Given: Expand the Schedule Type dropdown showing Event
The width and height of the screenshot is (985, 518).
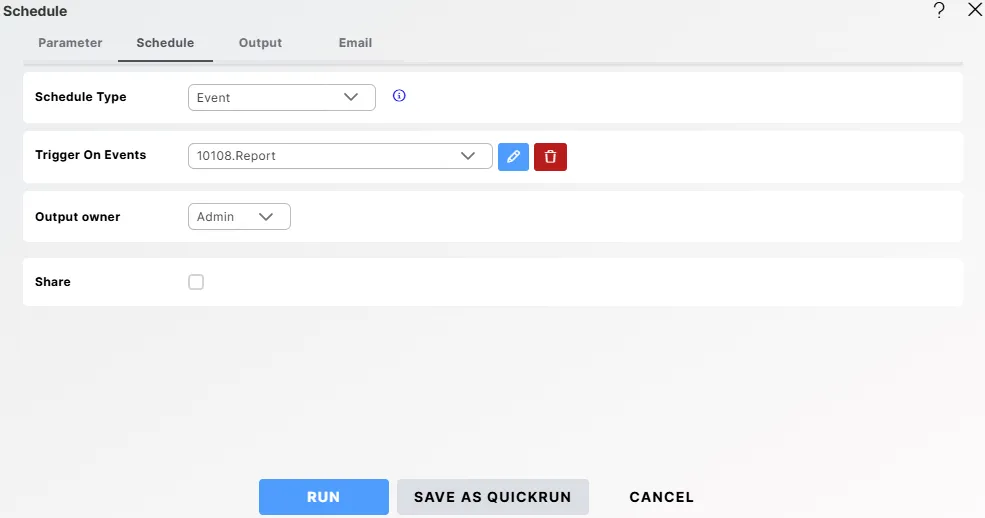Looking at the screenshot, I should tap(281, 97).
